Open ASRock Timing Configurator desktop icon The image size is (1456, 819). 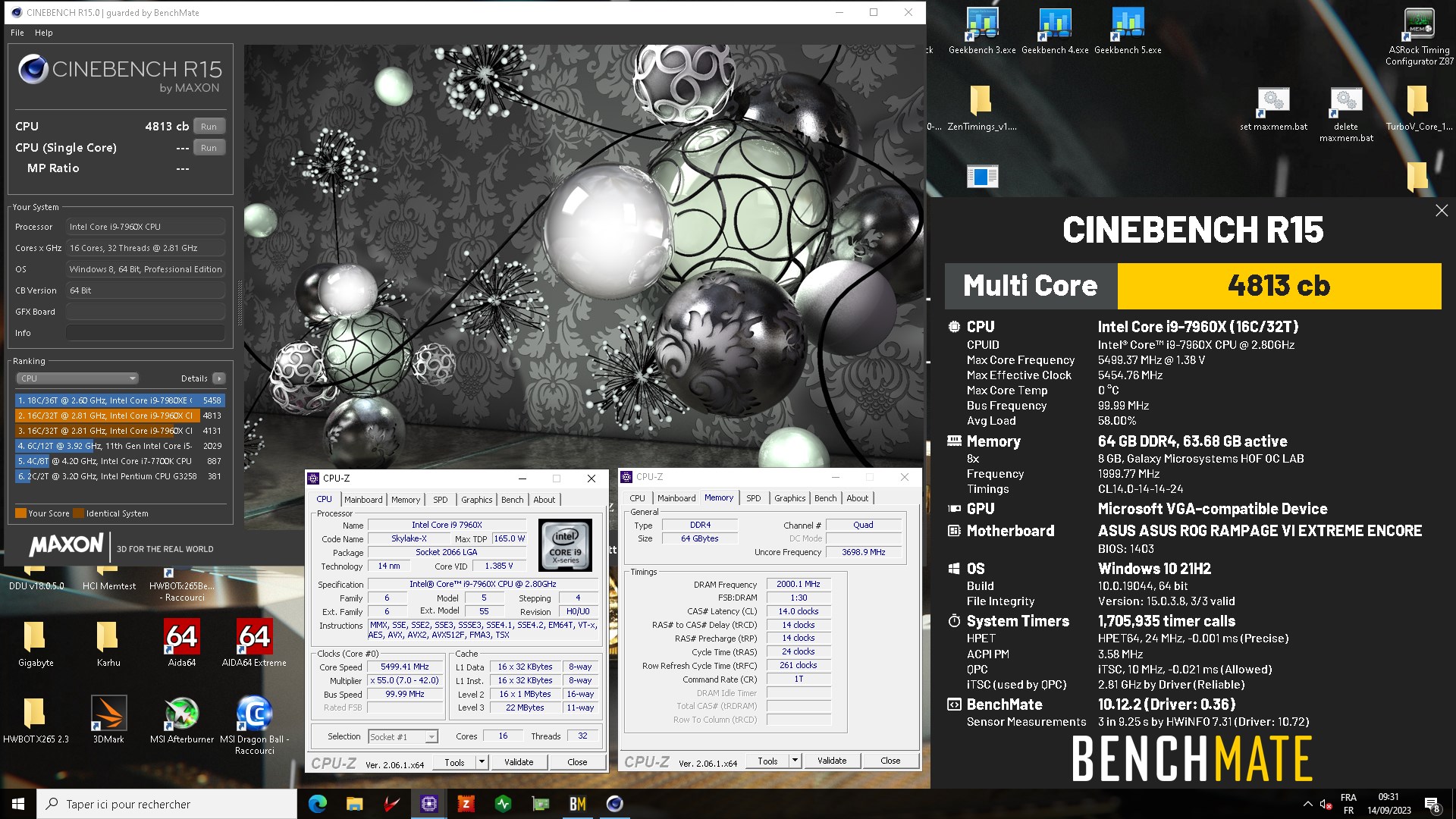[x=1419, y=36]
